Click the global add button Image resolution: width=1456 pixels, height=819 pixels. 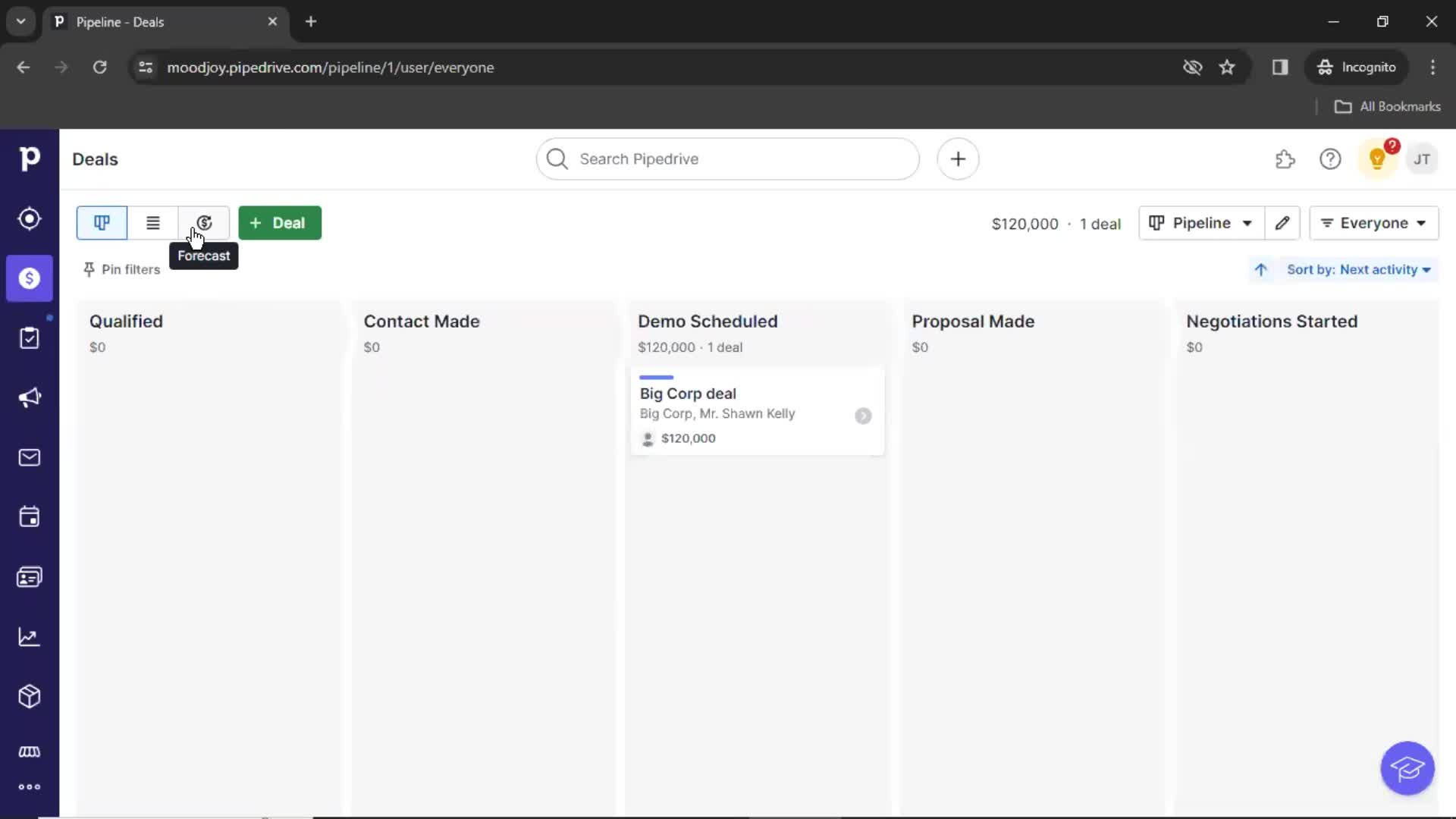957,159
